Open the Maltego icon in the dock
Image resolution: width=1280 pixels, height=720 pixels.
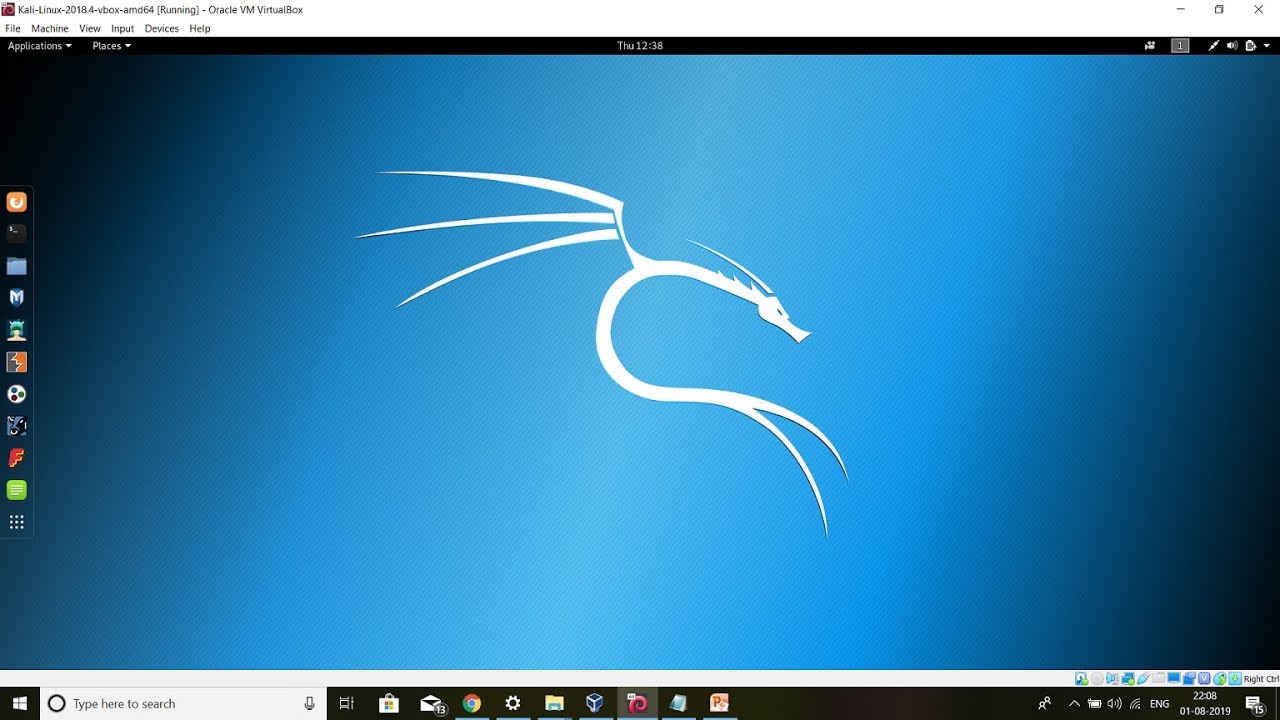[16, 394]
